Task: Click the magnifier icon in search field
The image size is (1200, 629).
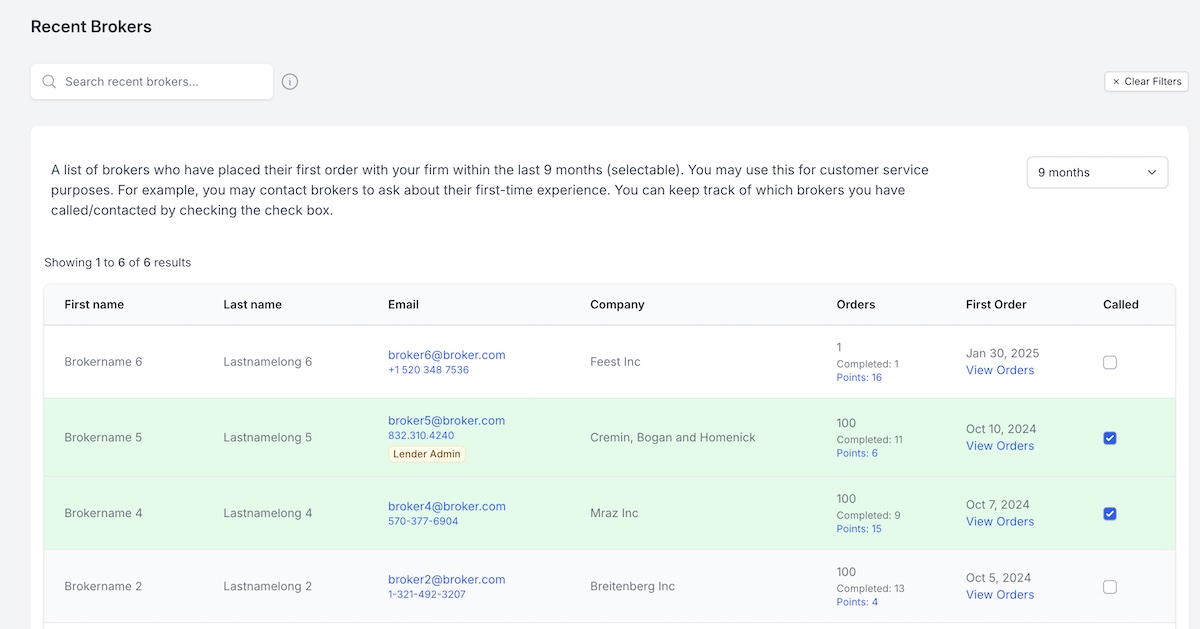Action: tap(49, 82)
